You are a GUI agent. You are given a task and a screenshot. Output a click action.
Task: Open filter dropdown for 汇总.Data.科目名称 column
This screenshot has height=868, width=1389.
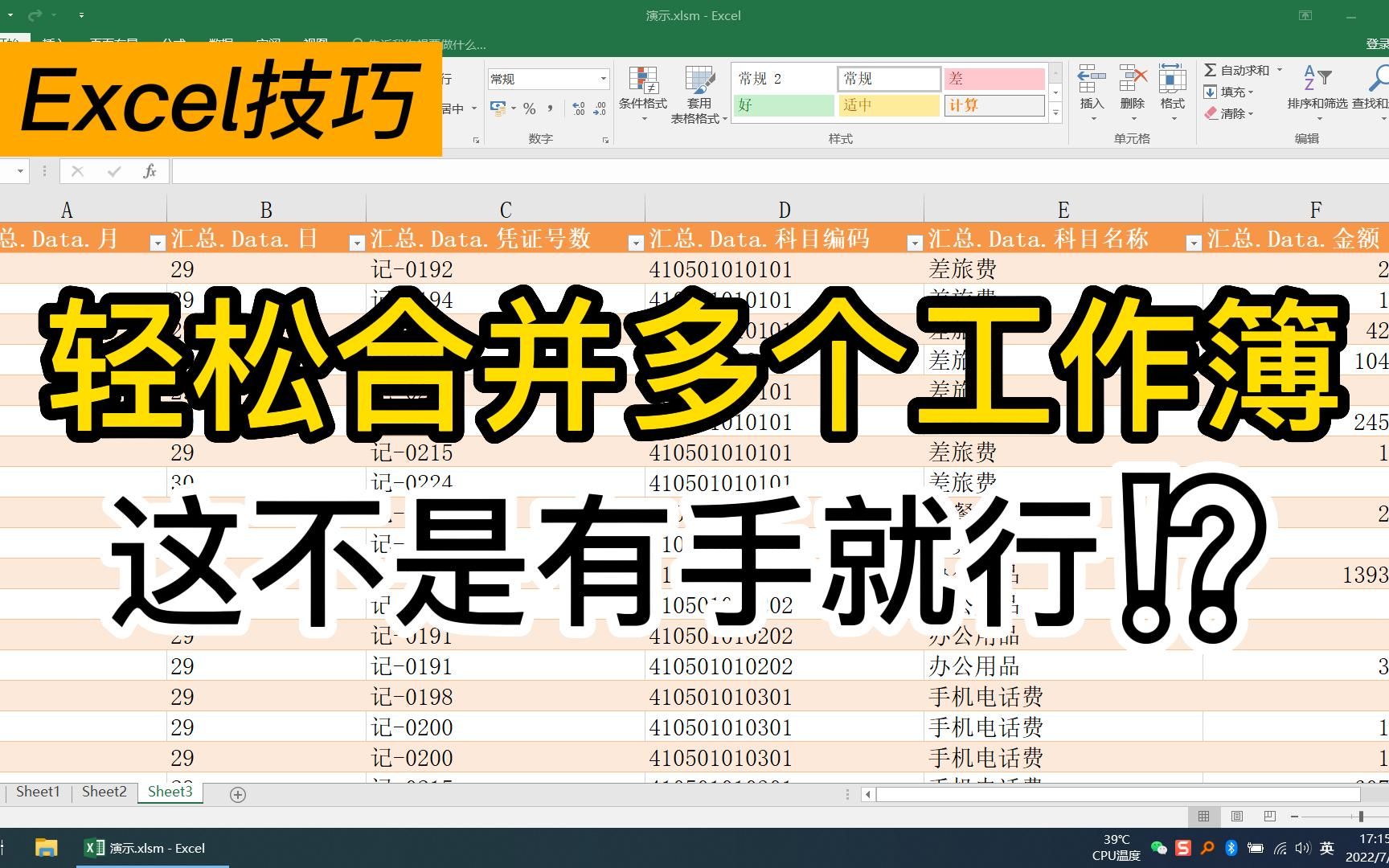point(1194,243)
